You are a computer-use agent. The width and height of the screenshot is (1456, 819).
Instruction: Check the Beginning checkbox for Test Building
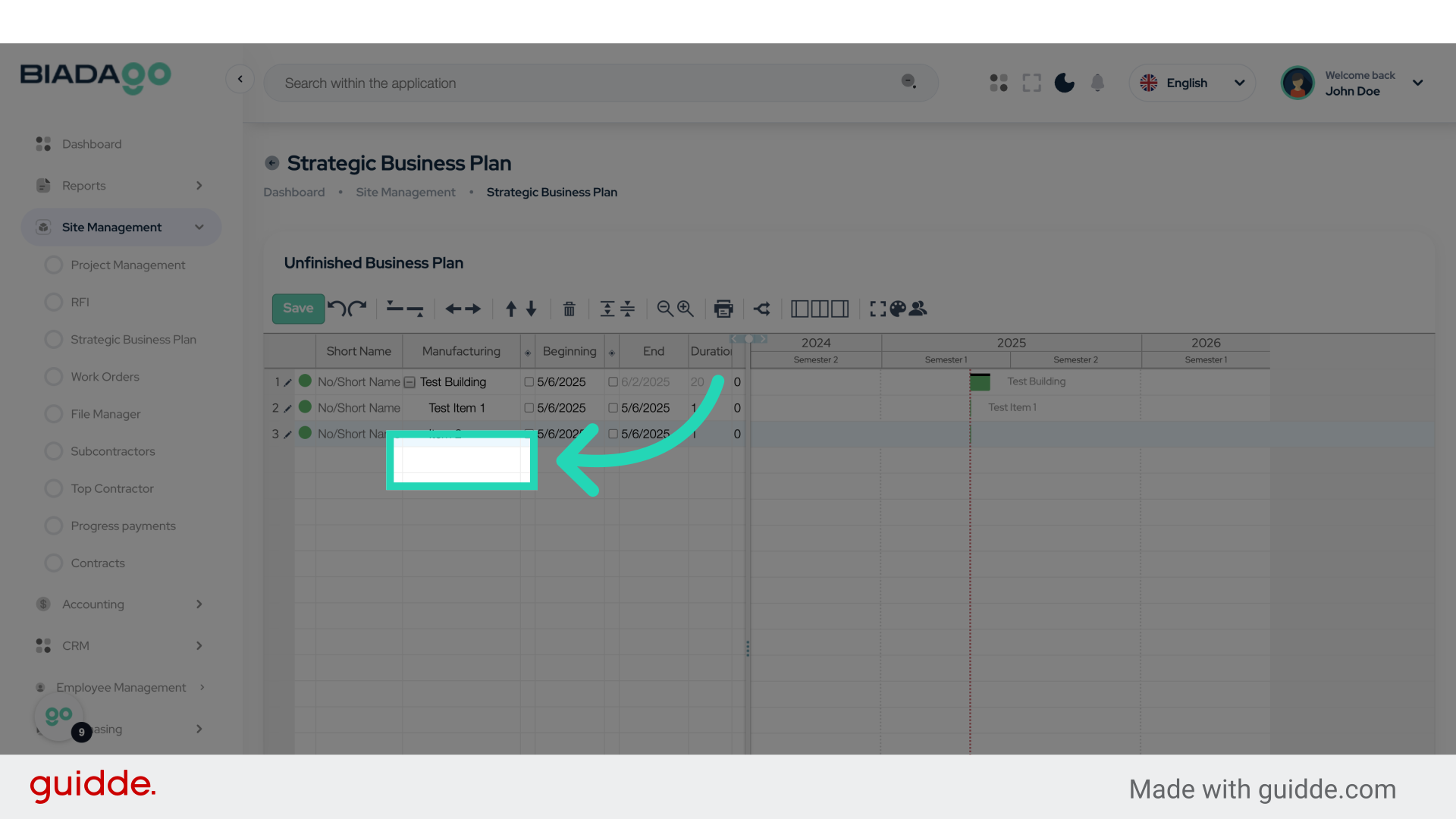pos(529,382)
